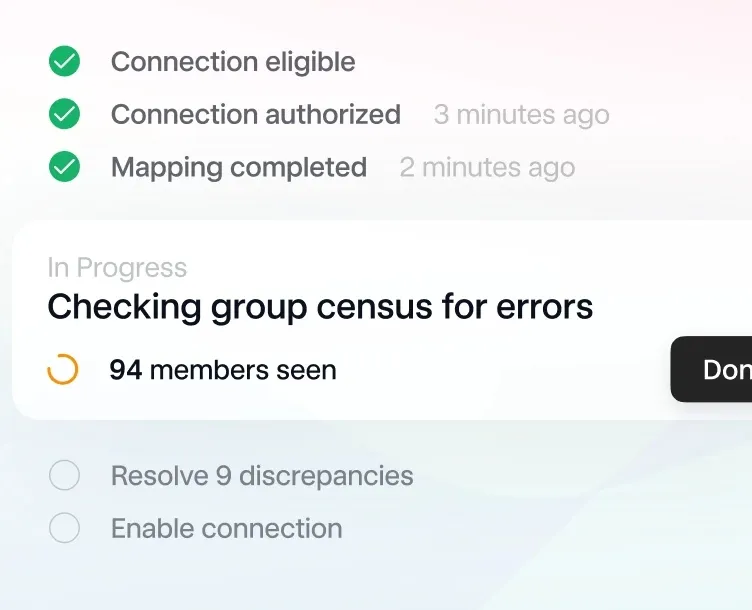This screenshot has width=752, height=610.
Task: Click the In Progress status label
Action: 117,268
